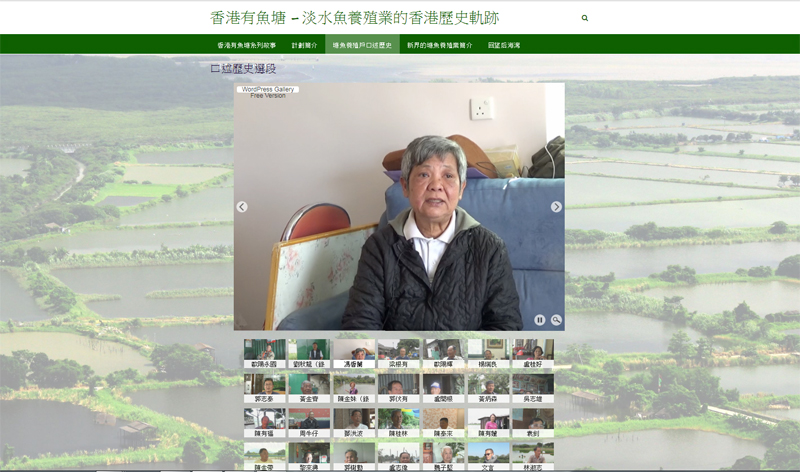Image resolution: width=800 pixels, height=472 pixels.
Task: Choose the 吳志雄 thumbnail
Action: pos(532,387)
